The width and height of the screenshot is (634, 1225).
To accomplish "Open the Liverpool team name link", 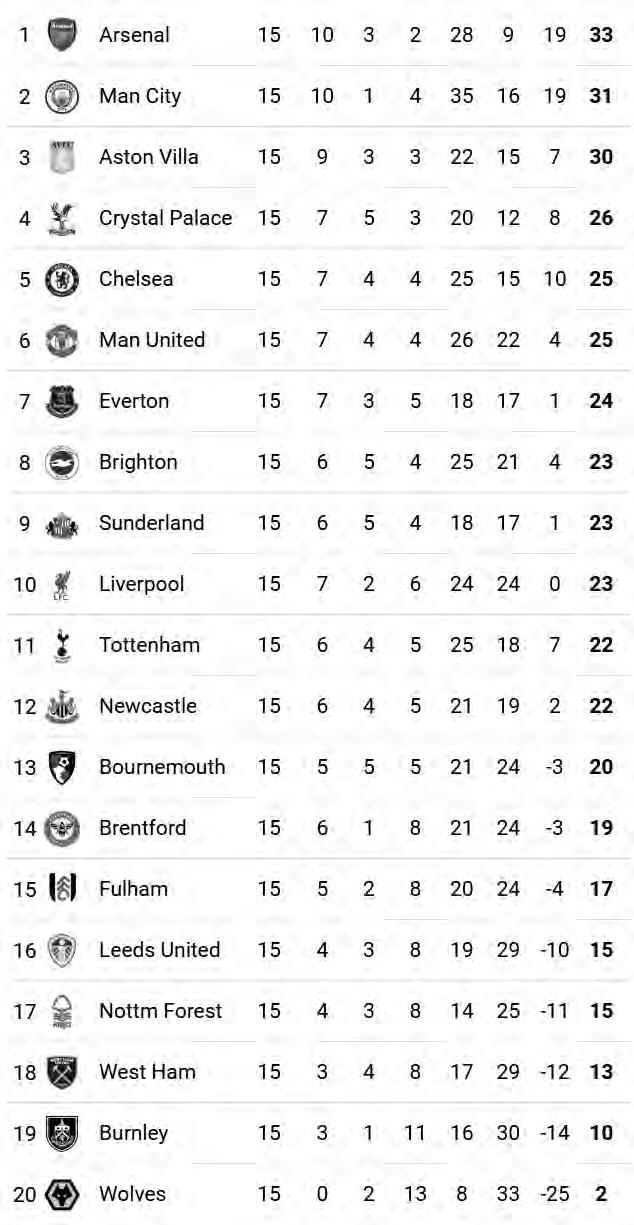I will coord(142,584).
